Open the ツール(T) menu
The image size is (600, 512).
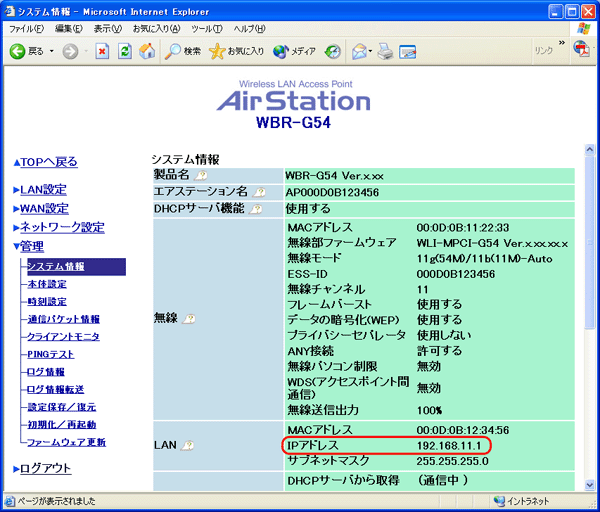coord(207,29)
